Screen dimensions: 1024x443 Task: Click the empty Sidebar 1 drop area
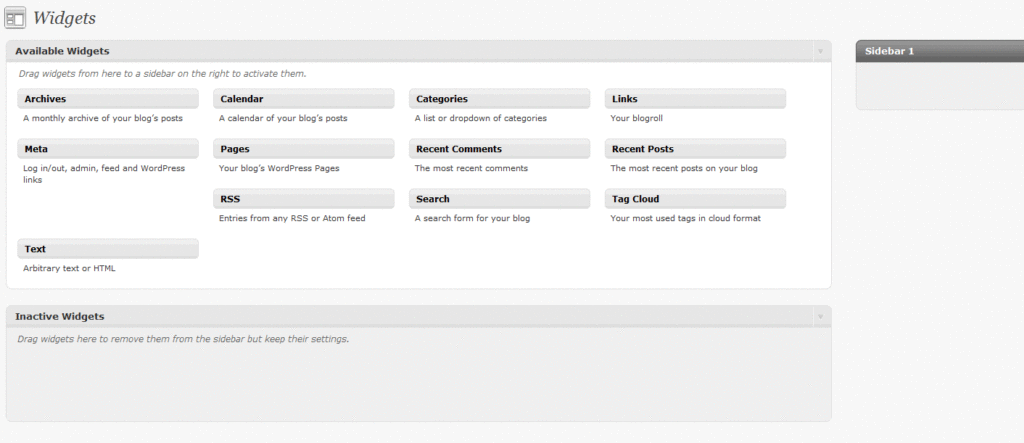click(x=940, y=86)
